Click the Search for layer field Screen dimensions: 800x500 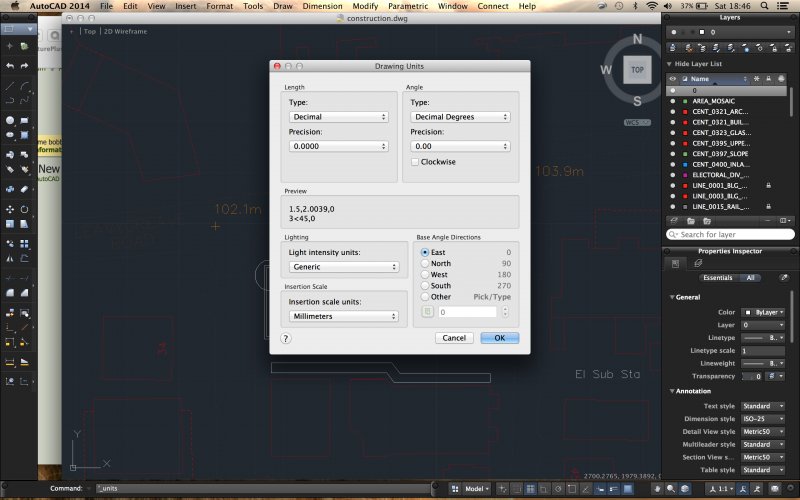pyautogui.click(x=730, y=234)
